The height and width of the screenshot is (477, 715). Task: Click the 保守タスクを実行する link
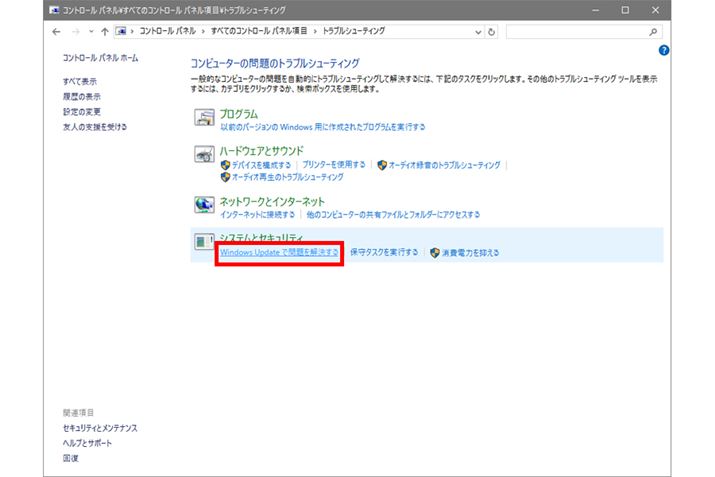coord(384,253)
